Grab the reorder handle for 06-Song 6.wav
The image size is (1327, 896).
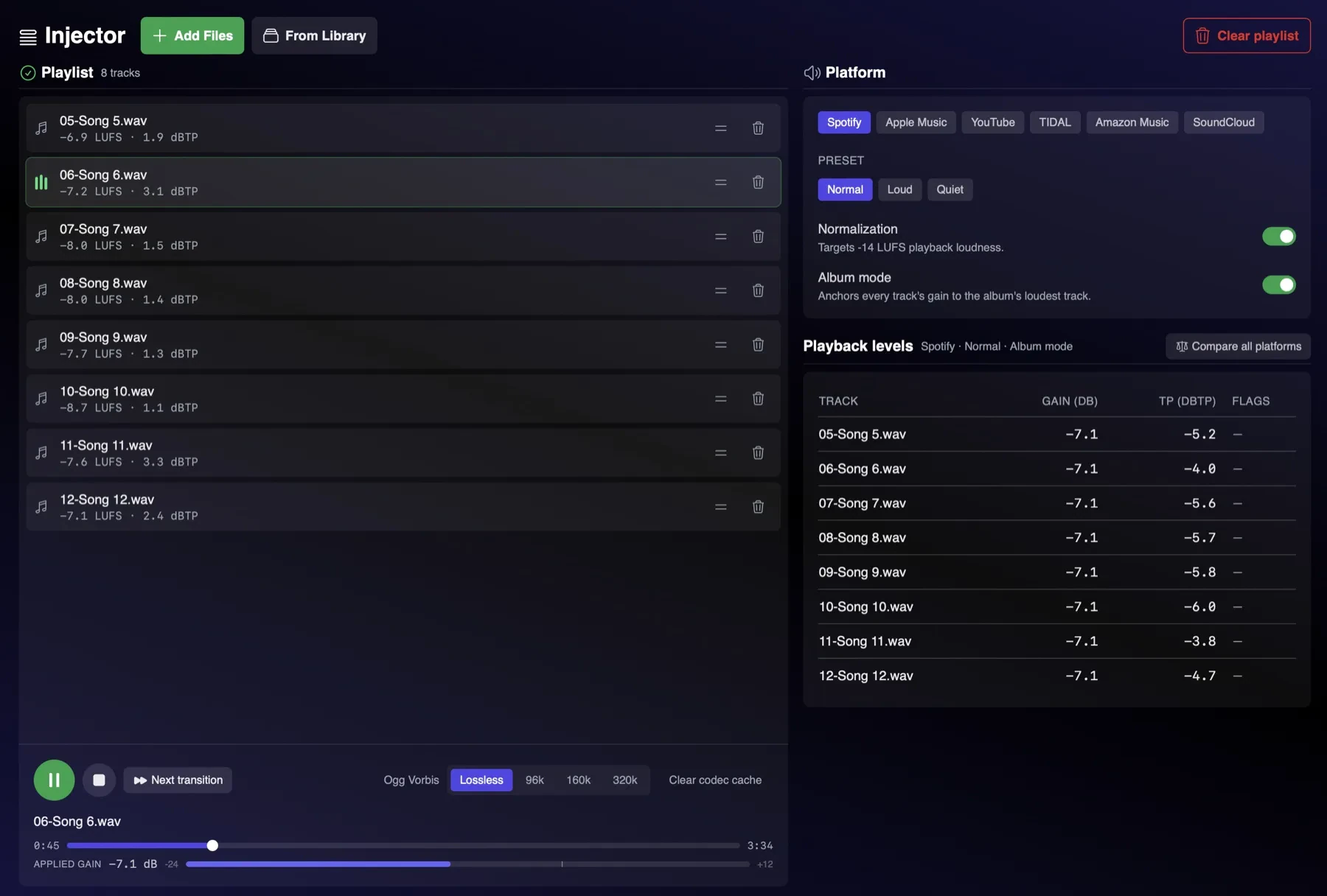coord(721,182)
